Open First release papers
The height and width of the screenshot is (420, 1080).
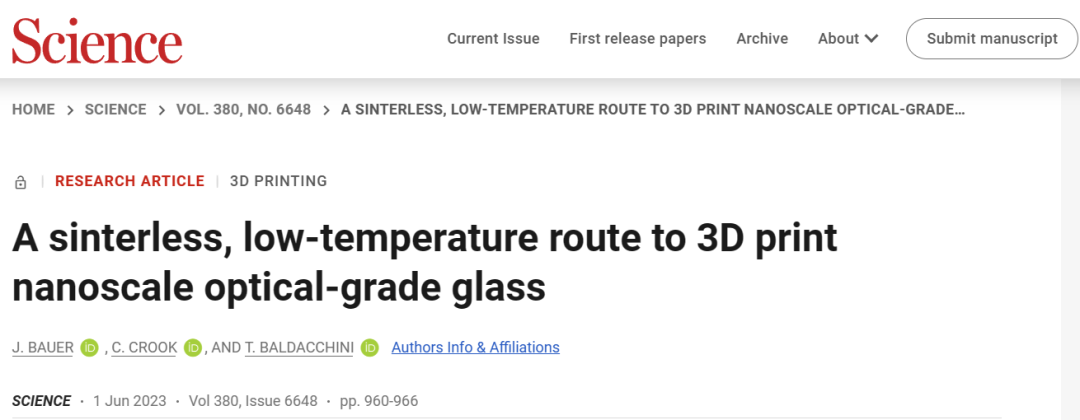[x=638, y=39]
